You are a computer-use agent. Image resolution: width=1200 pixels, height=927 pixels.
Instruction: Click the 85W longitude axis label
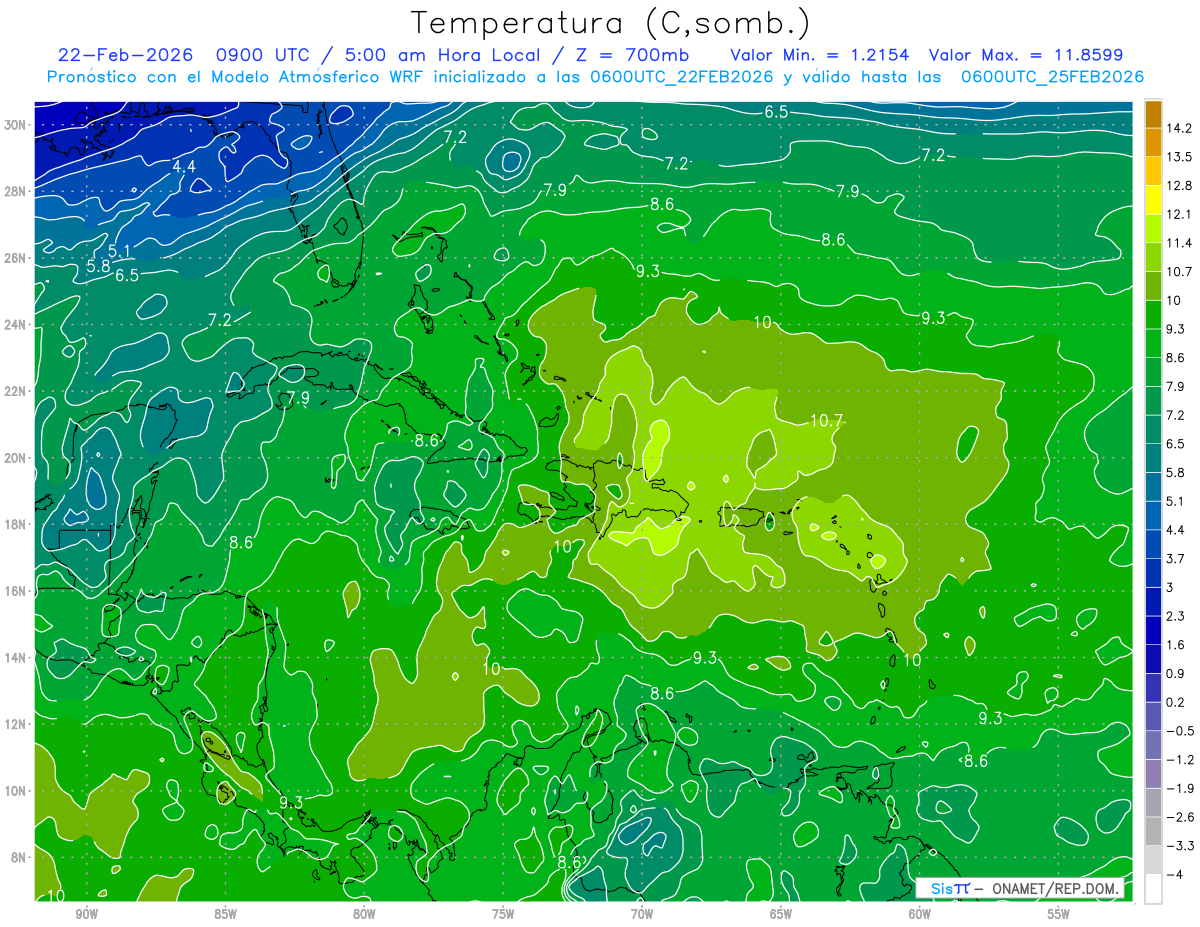coord(225,914)
